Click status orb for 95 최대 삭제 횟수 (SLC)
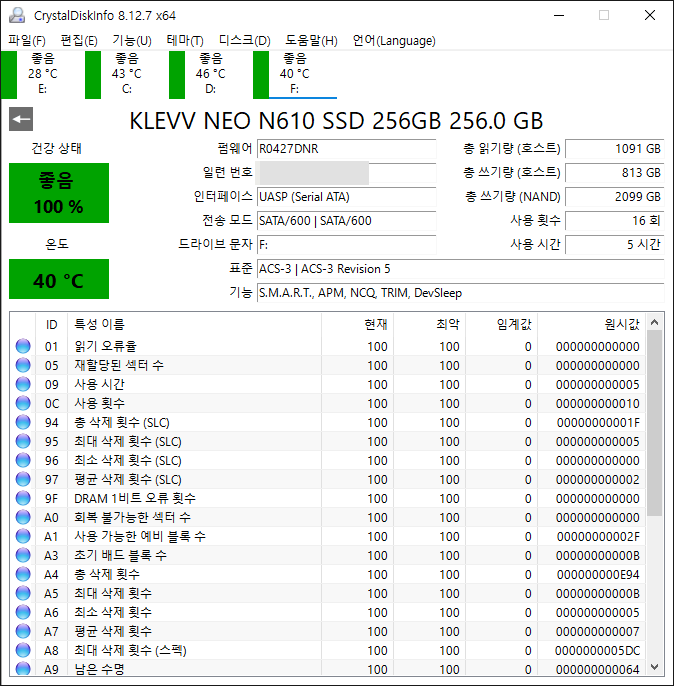The image size is (674, 686). (23, 441)
